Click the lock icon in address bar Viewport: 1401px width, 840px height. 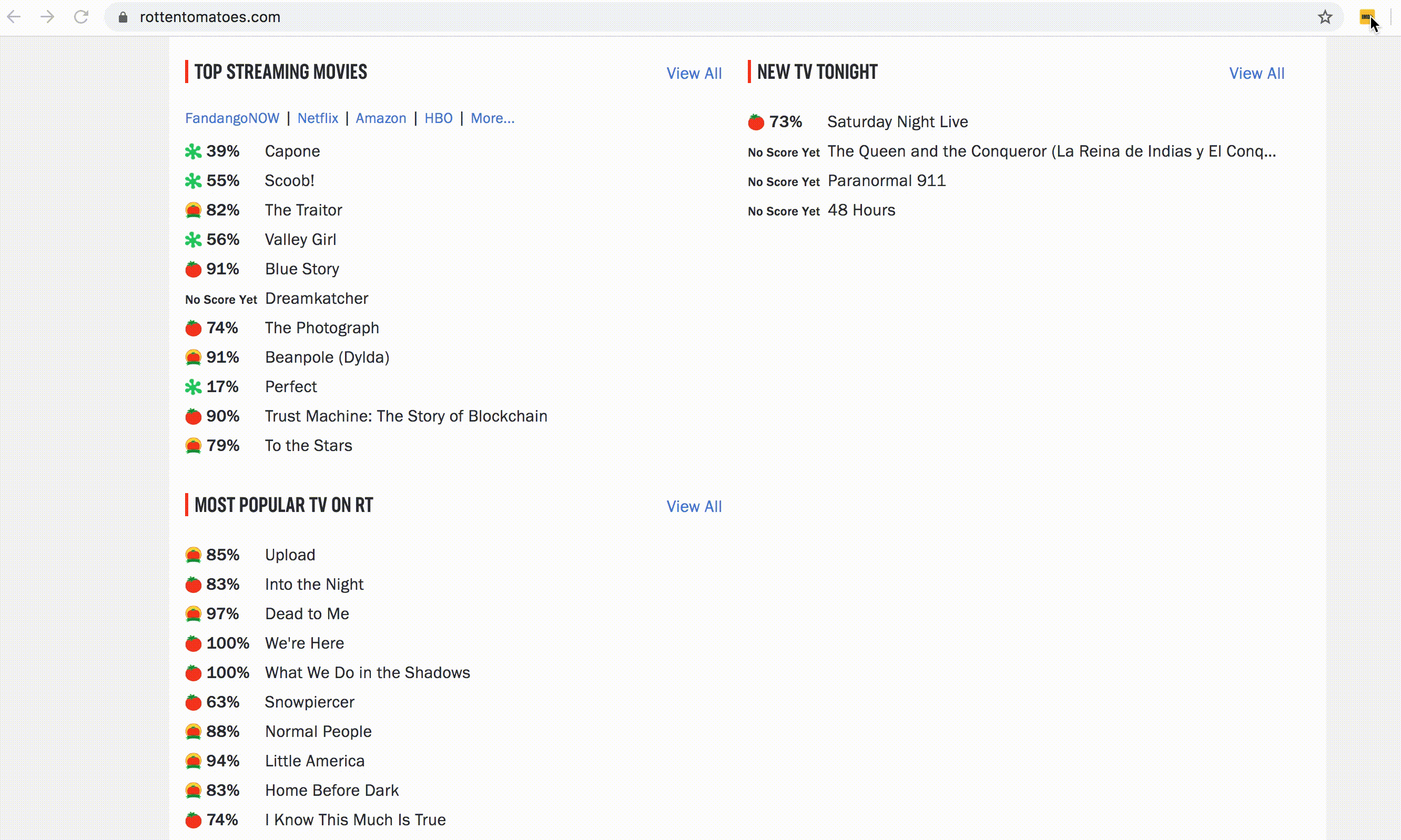(x=123, y=17)
